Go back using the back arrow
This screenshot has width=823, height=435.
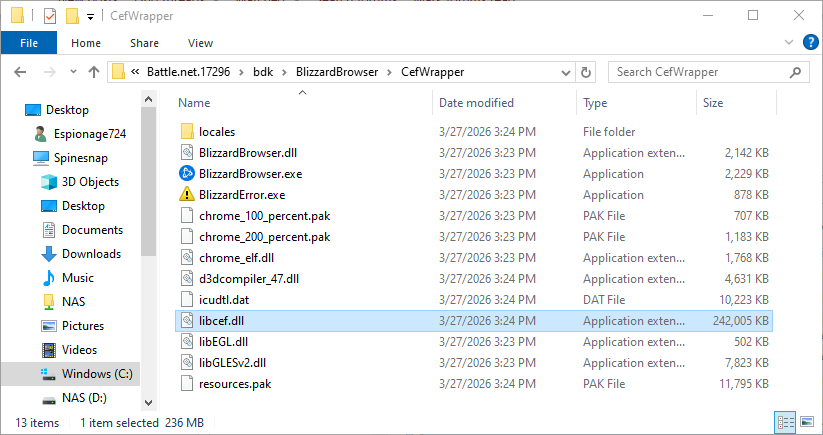pyautogui.click(x=20, y=72)
